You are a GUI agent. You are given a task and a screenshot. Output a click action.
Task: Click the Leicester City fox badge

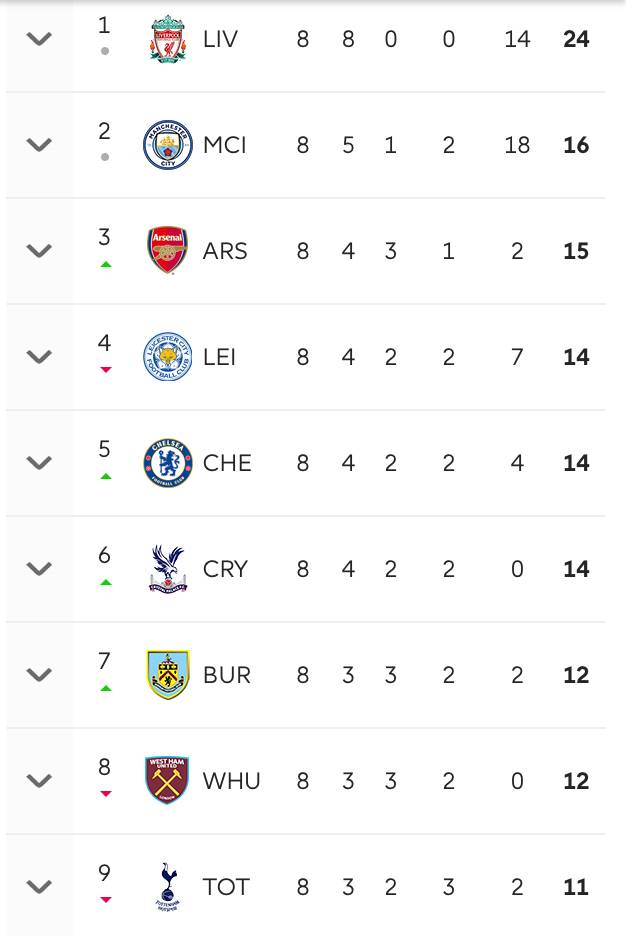point(167,357)
